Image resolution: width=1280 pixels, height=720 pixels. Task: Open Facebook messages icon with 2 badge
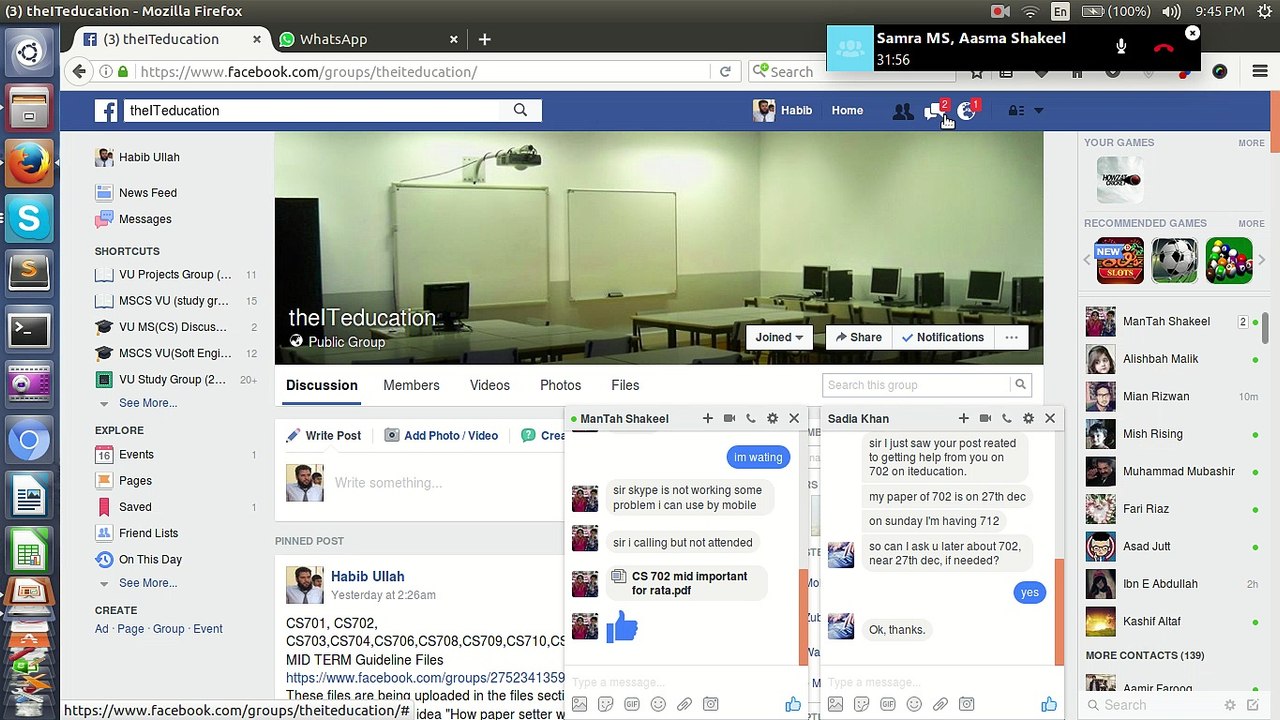tap(934, 111)
